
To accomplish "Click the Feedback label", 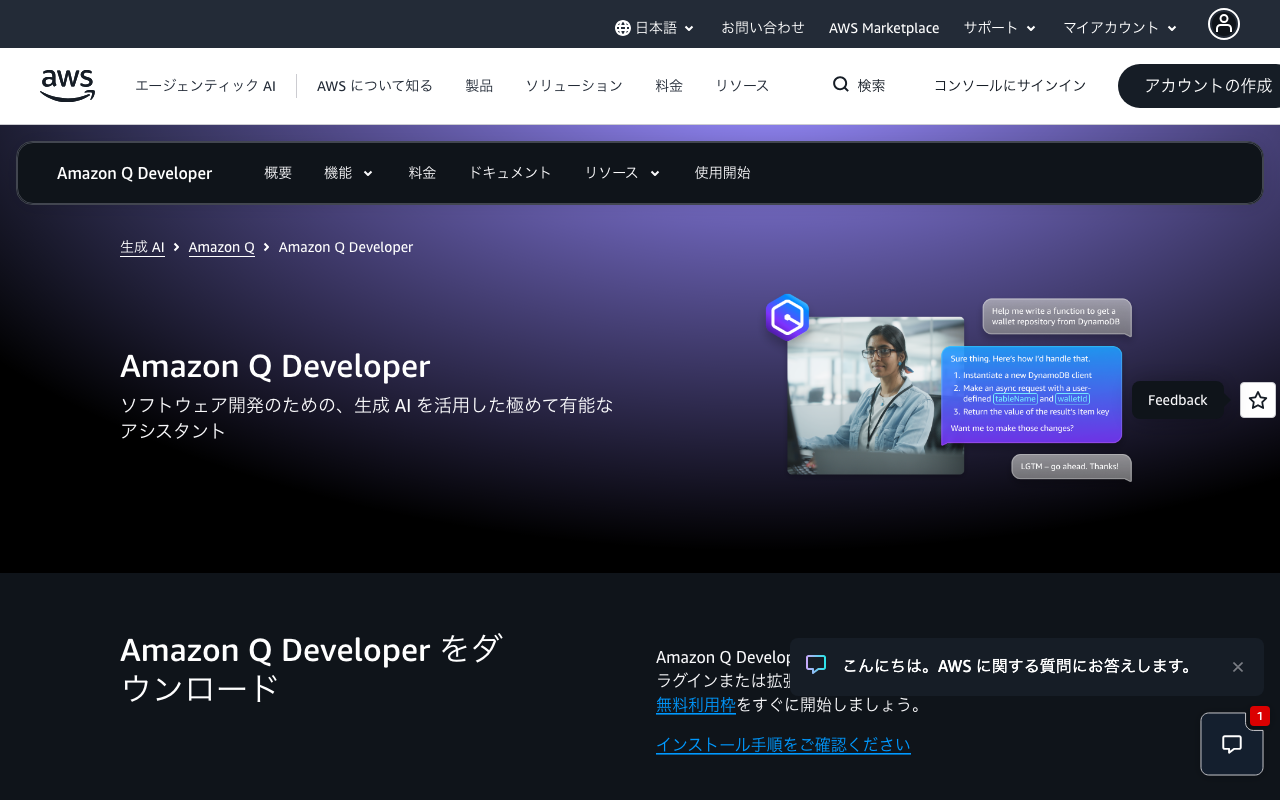I will (1178, 400).
